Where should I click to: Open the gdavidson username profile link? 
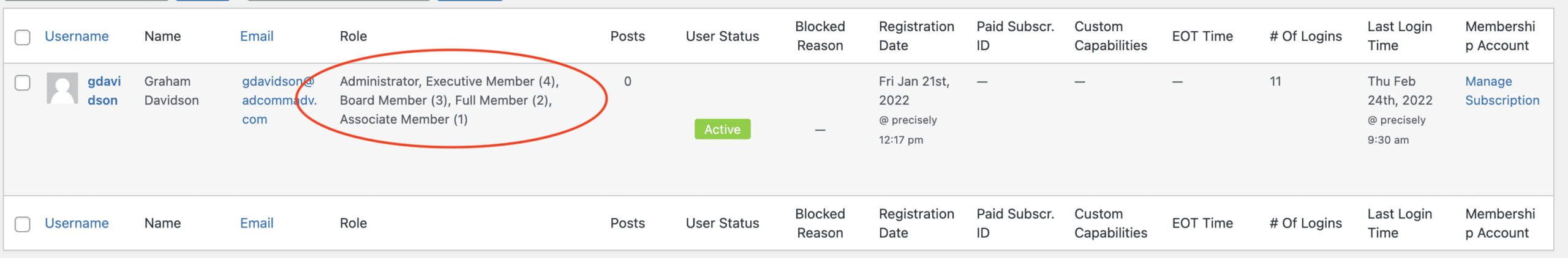tap(104, 90)
